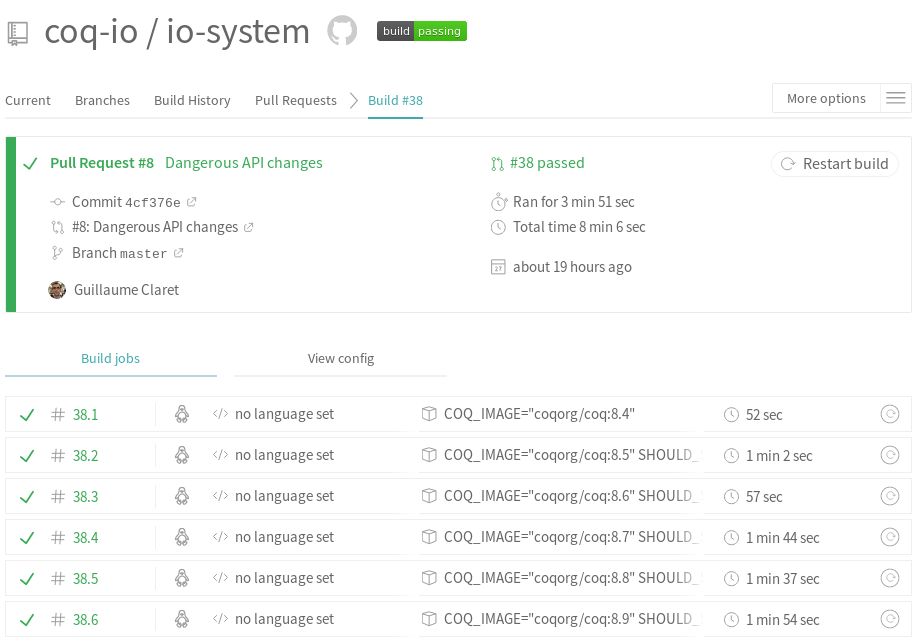Restart job 38.6 using its circular restart icon
922x643 pixels.
pyautogui.click(x=890, y=619)
